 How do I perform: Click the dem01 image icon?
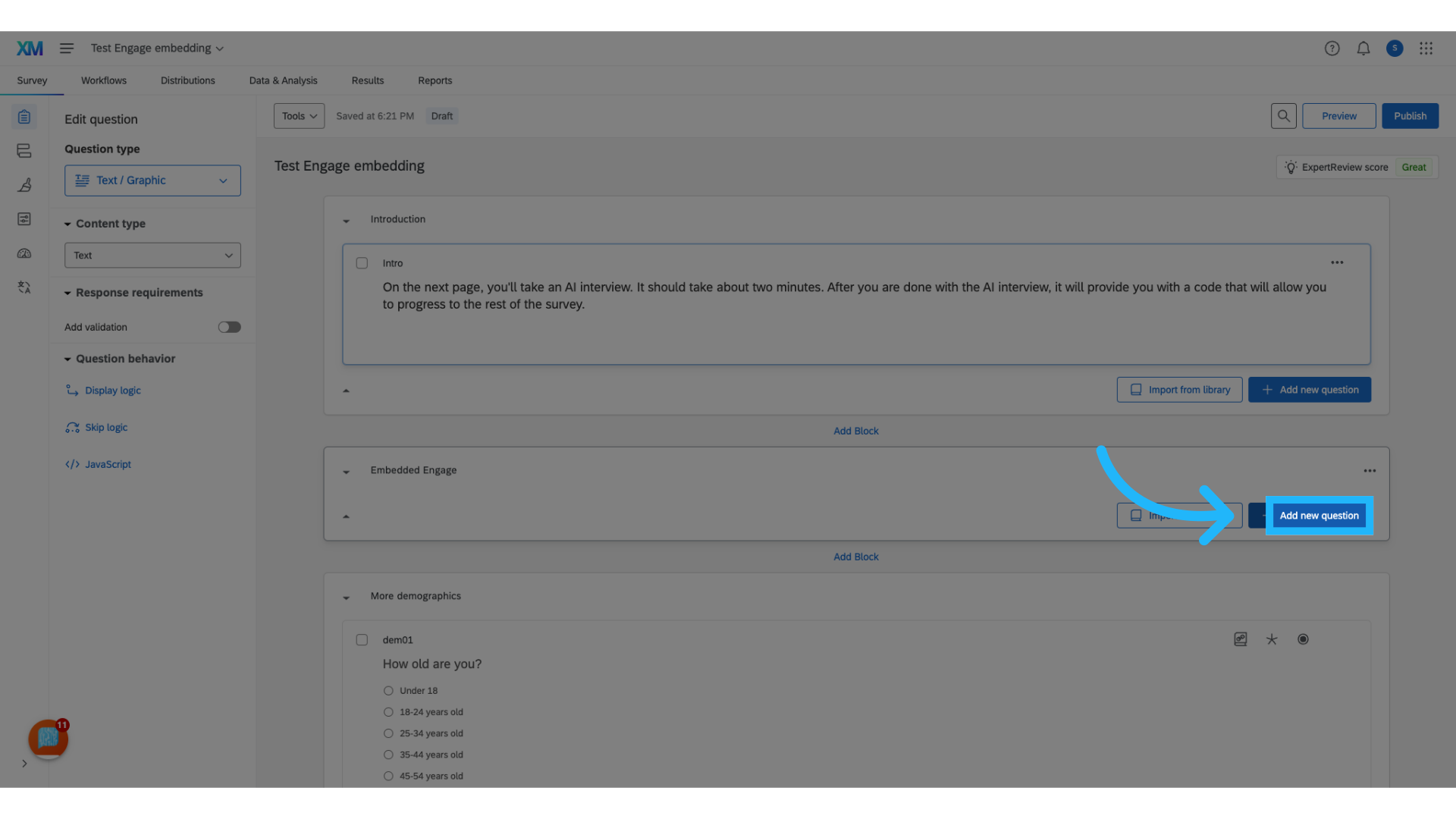[x=1241, y=639]
